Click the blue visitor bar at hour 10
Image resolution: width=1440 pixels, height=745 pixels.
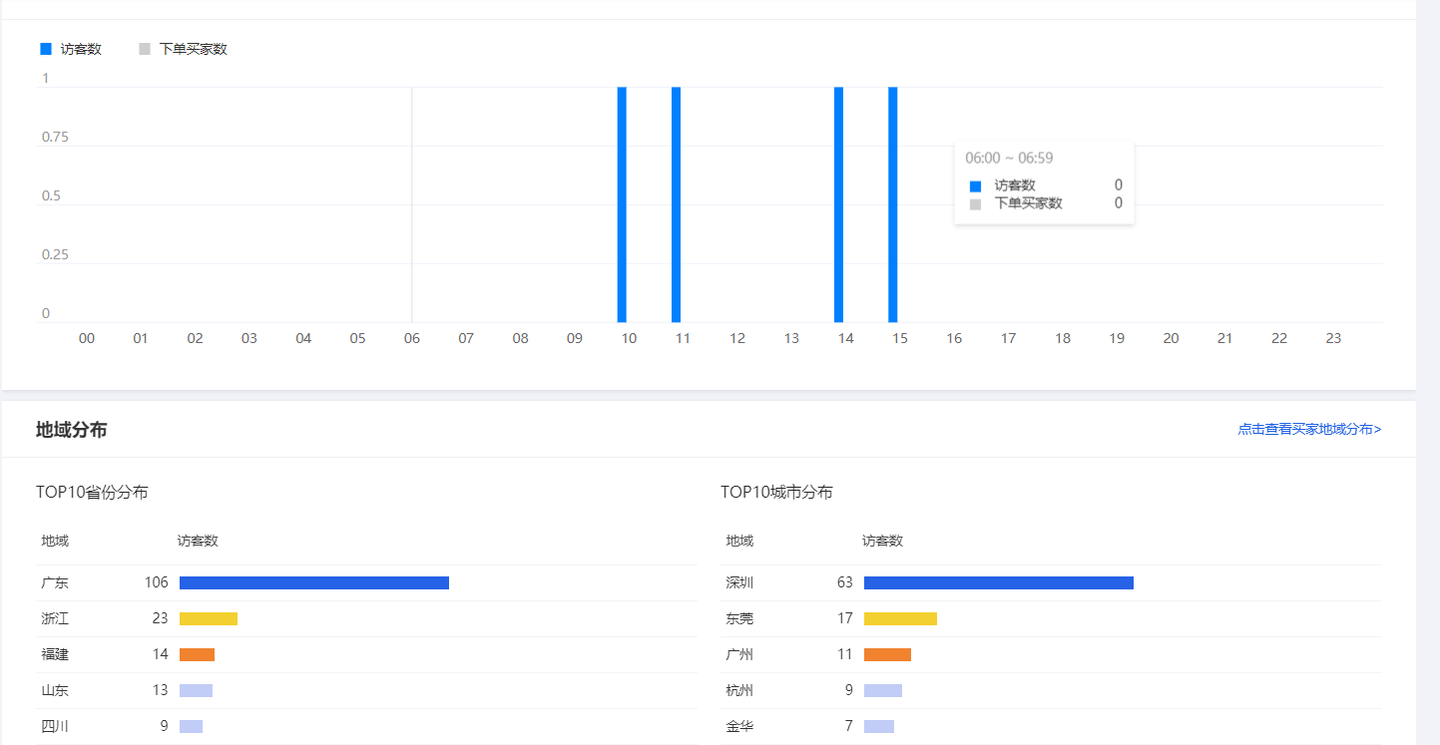(x=622, y=204)
